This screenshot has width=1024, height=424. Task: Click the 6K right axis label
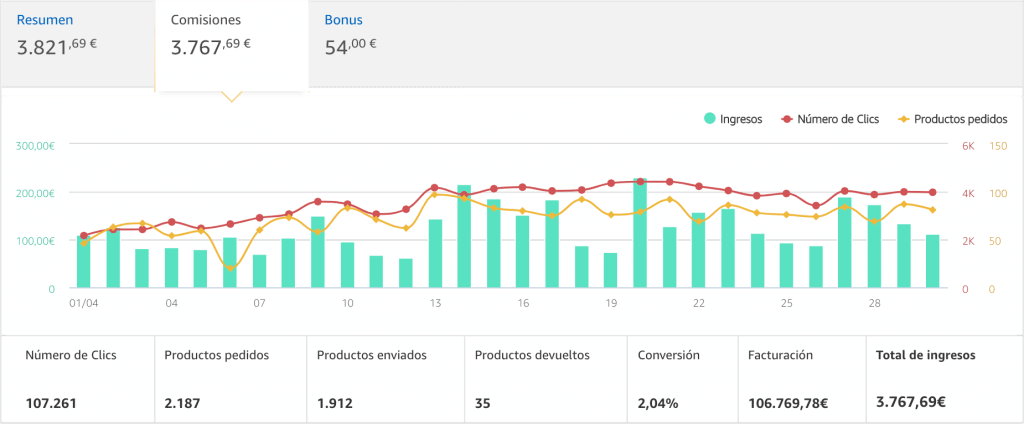click(968, 146)
